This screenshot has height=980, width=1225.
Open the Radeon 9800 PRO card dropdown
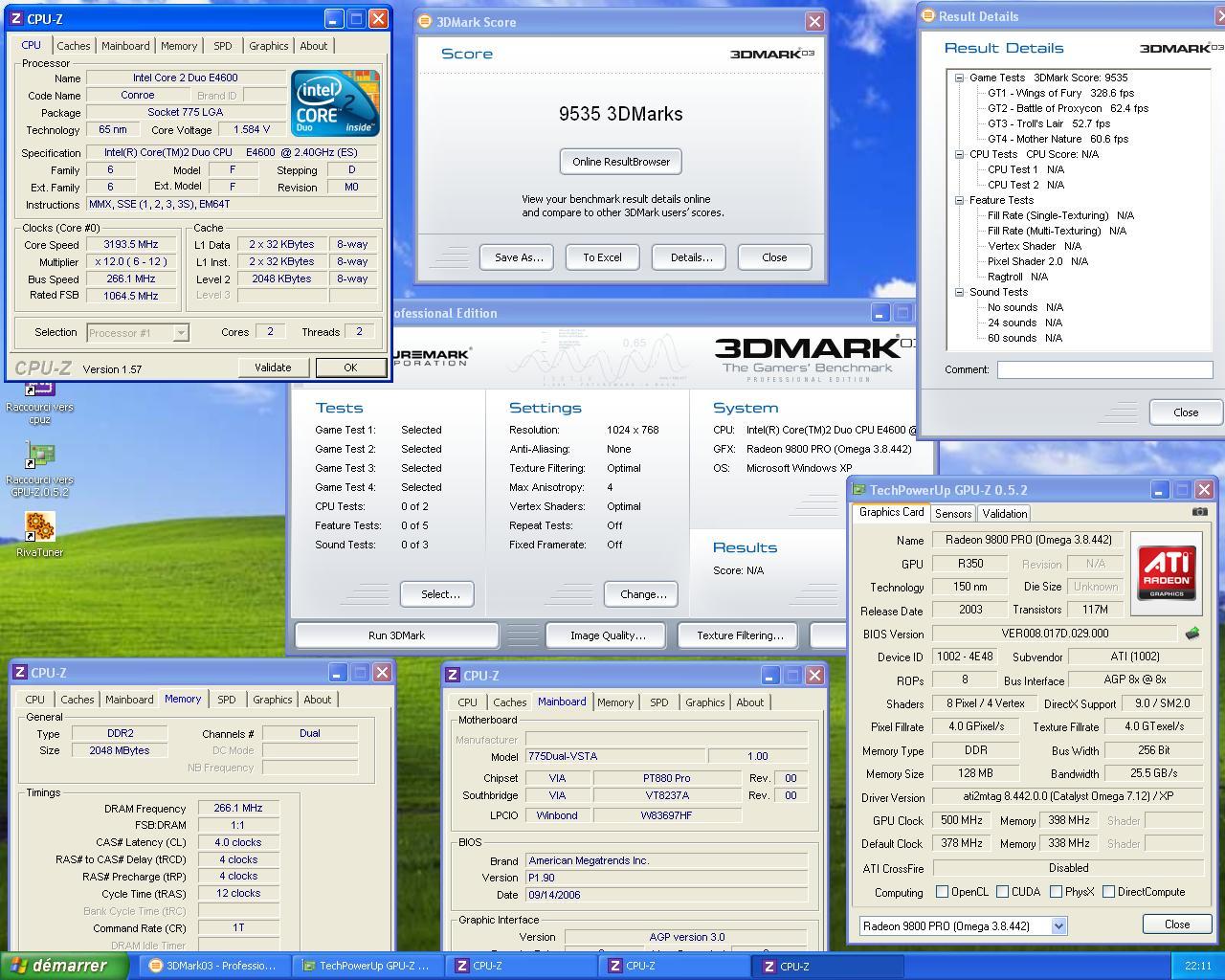(x=1058, y=925)
